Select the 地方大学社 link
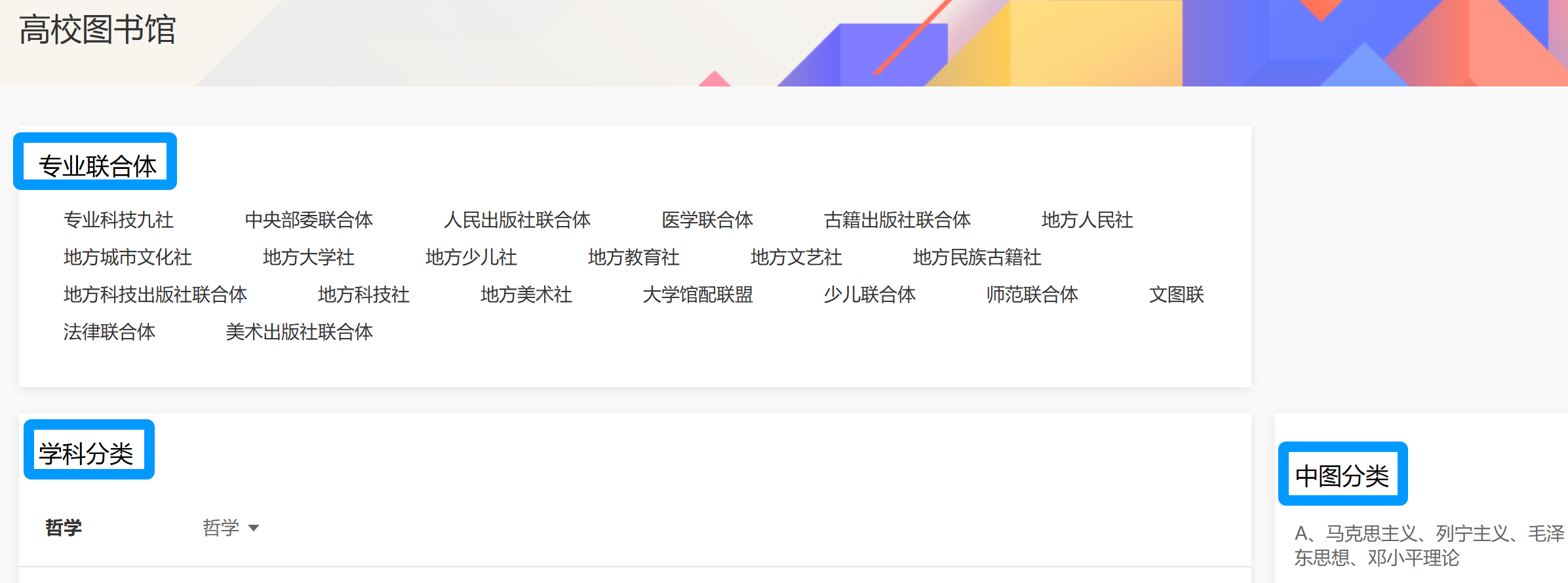Image resolution: width=1568 pixels, height=583 pixels. 309,257
